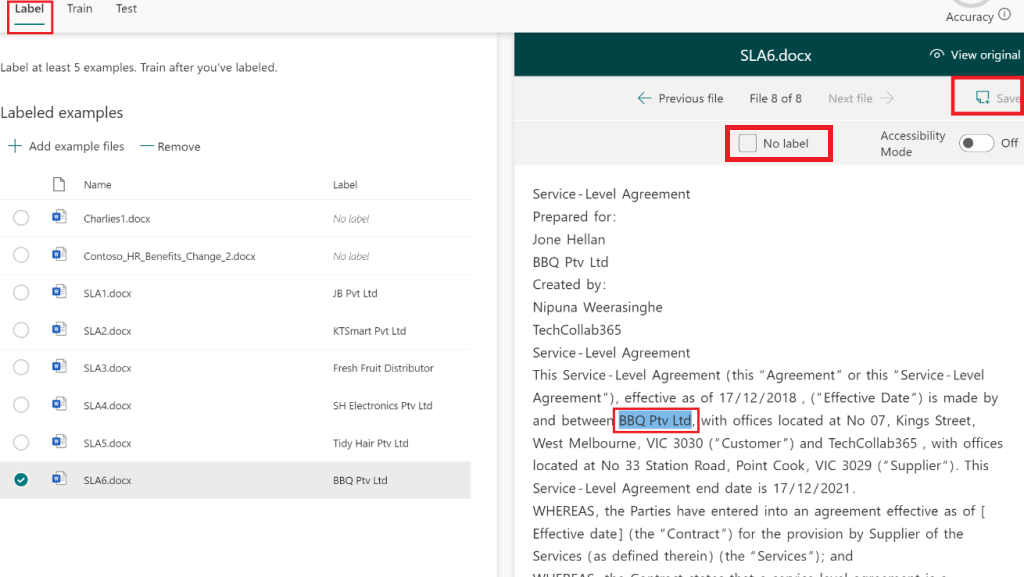Click the Accuracy info icon
The width and height of the screenshot is (1024, 577).
(1004, 15)
